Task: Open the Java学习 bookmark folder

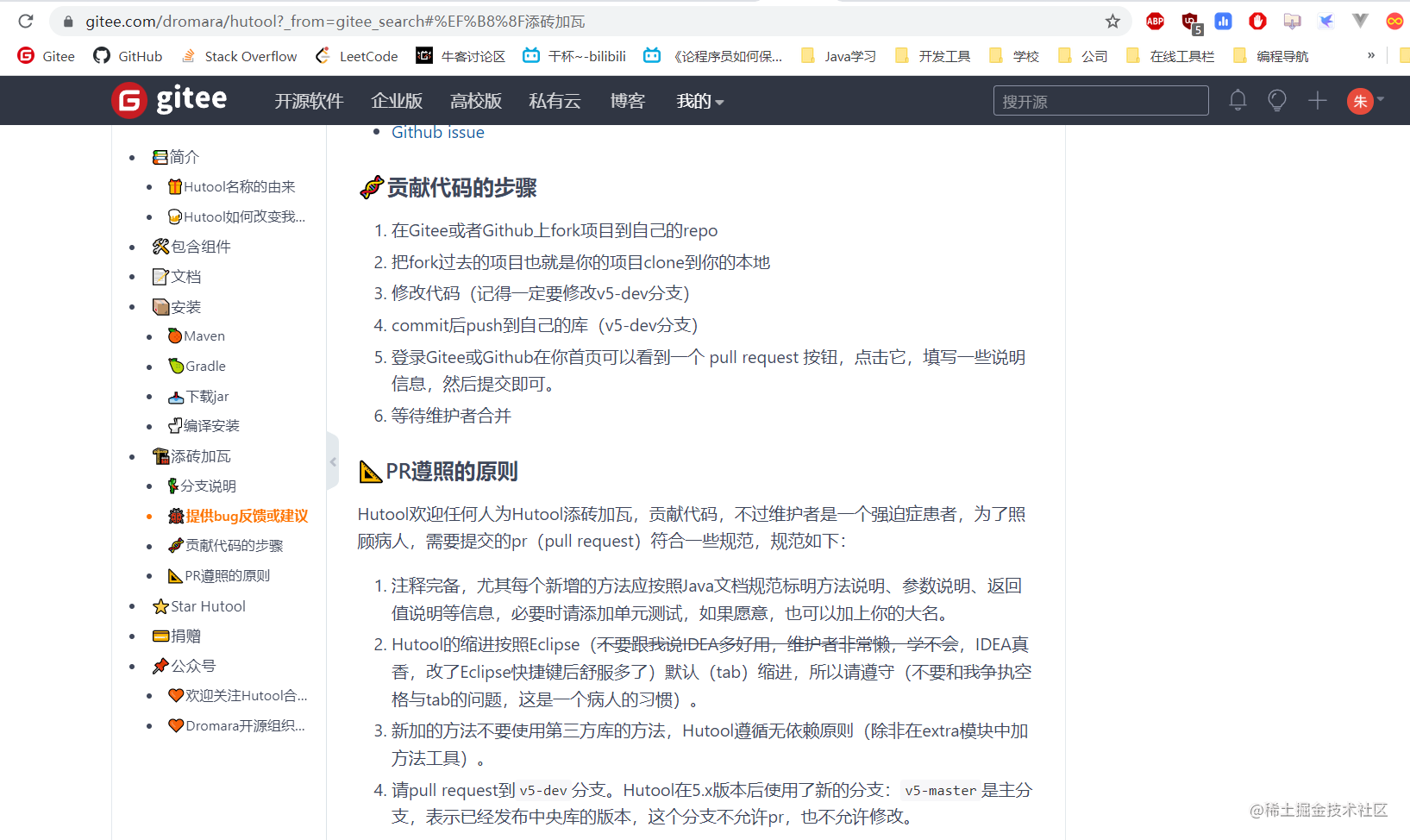Action: 838,56
